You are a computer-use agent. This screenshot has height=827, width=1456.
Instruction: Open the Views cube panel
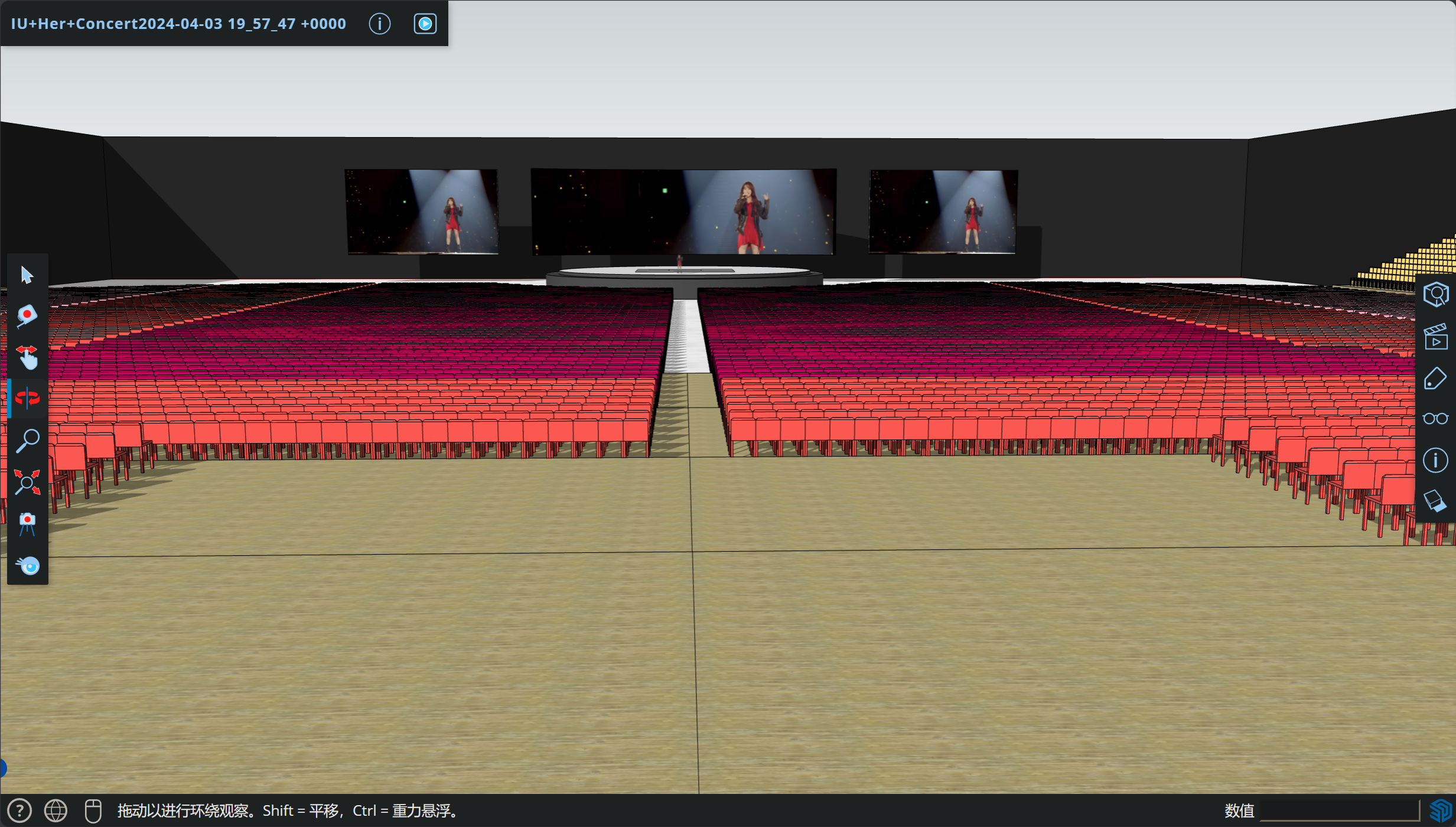pyautogui.click(x=1435, y=294)
